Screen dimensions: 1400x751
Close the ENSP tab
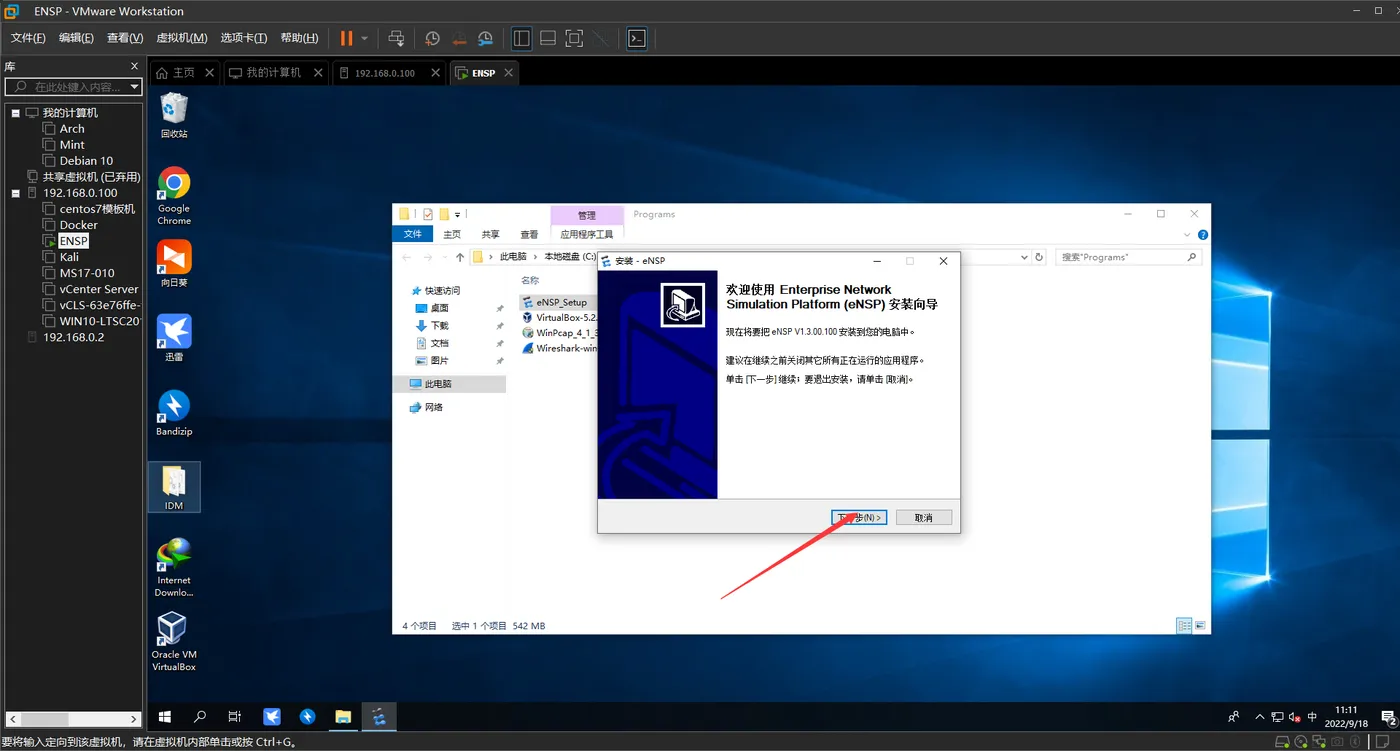click(509, 73)
